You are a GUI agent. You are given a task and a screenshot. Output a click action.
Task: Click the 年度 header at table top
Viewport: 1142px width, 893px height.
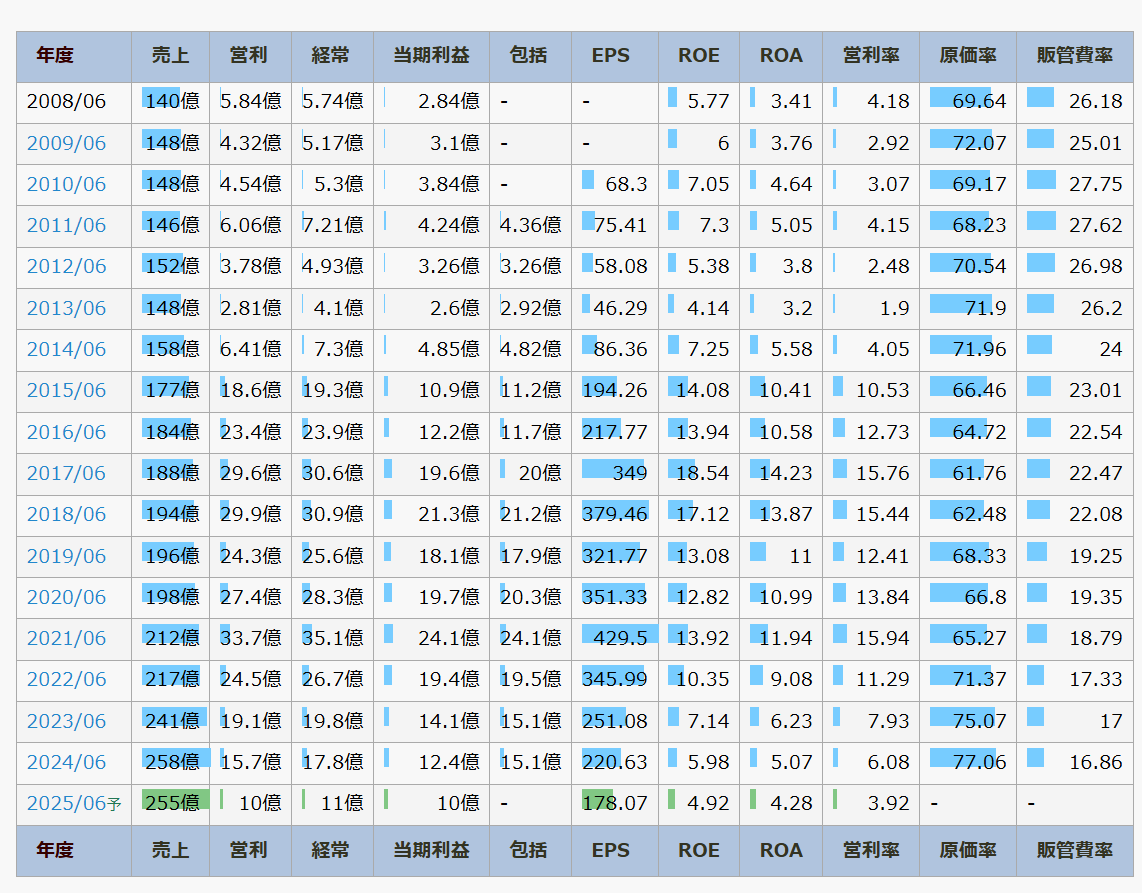55,56
